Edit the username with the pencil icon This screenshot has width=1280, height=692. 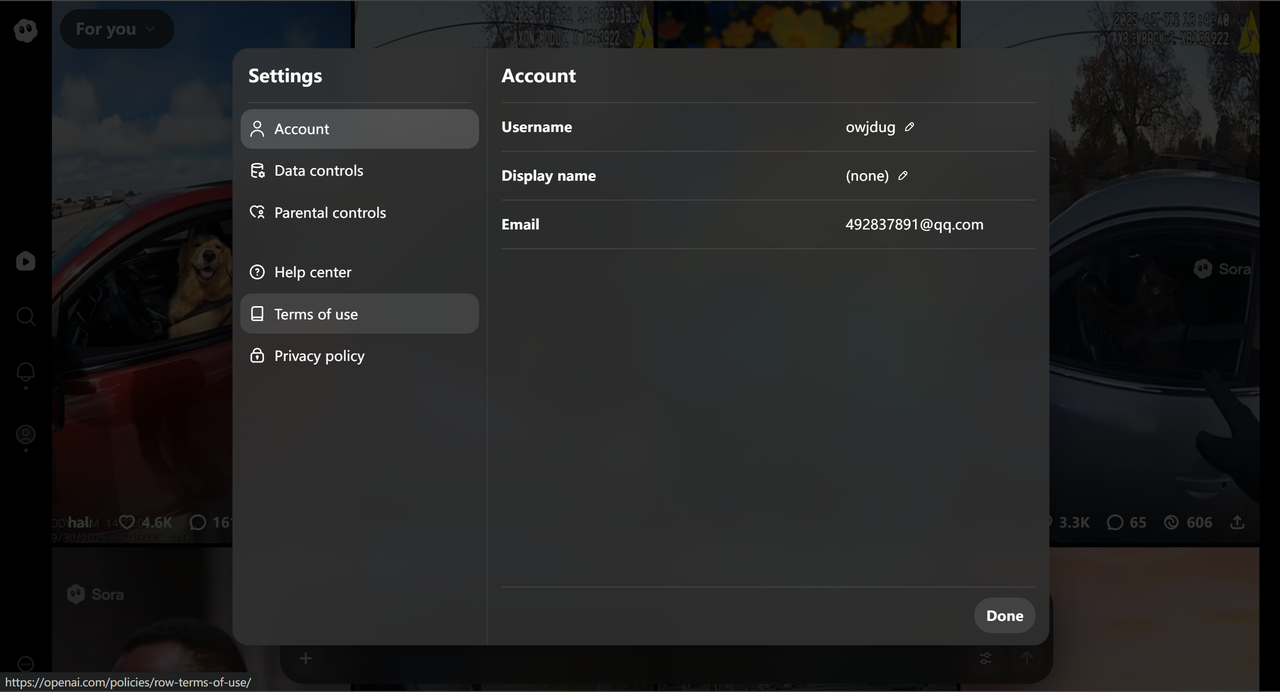point(909,127)
